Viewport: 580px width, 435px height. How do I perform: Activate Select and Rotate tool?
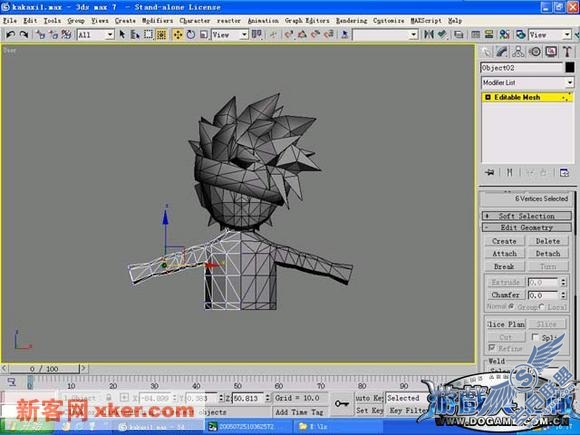[x=191, y=35]
